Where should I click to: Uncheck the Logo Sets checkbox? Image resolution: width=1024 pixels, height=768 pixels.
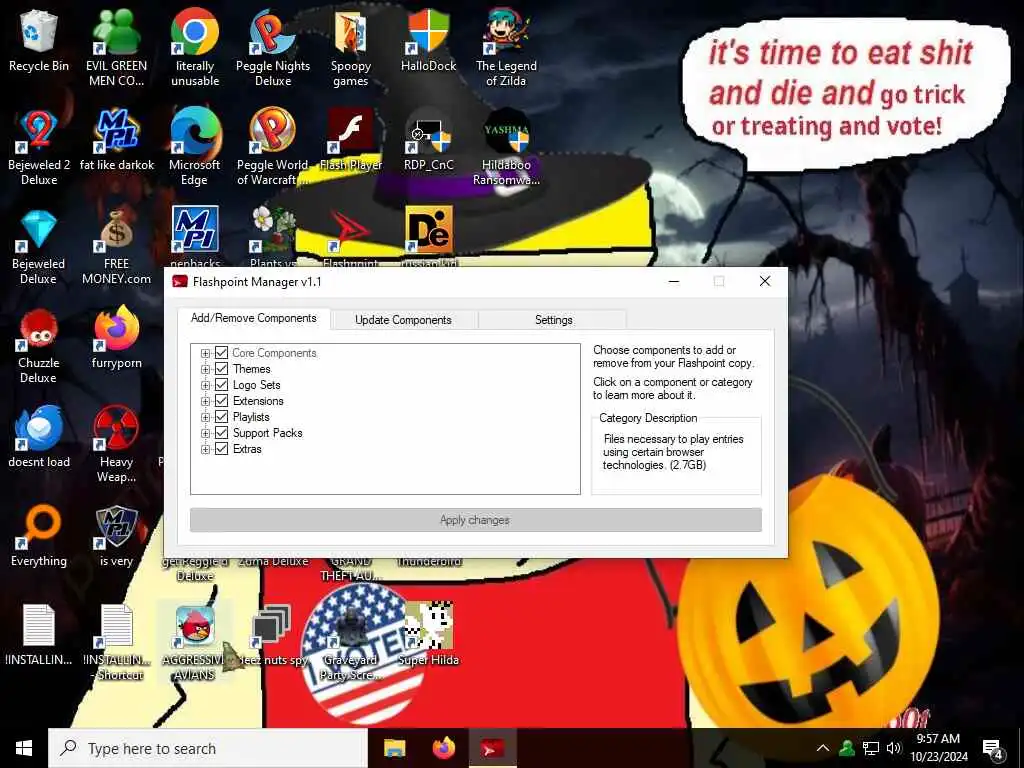[x=221, y=385]
